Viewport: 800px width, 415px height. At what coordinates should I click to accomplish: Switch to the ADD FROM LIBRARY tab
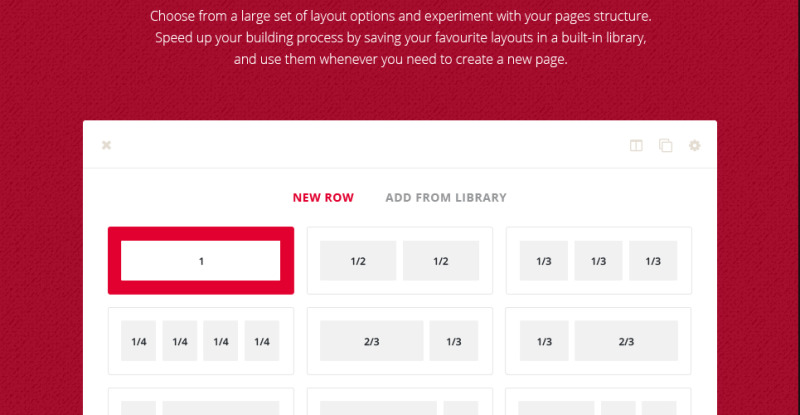click(x=446, y=198)
